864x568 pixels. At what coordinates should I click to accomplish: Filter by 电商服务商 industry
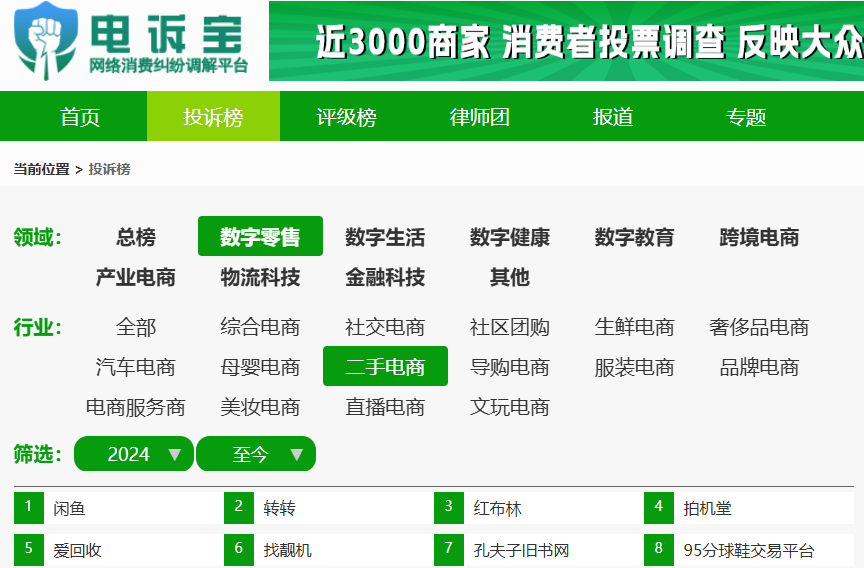pos(136,407)
